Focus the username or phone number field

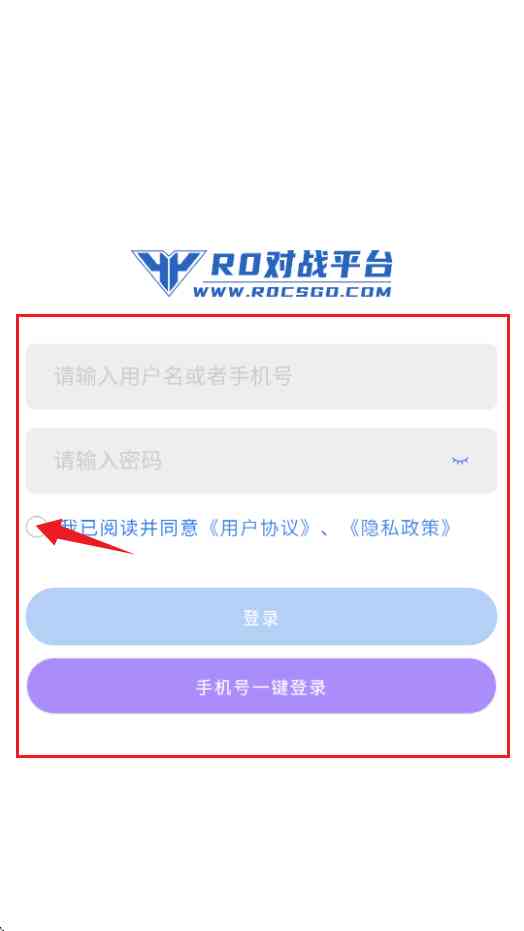(261, 376)
